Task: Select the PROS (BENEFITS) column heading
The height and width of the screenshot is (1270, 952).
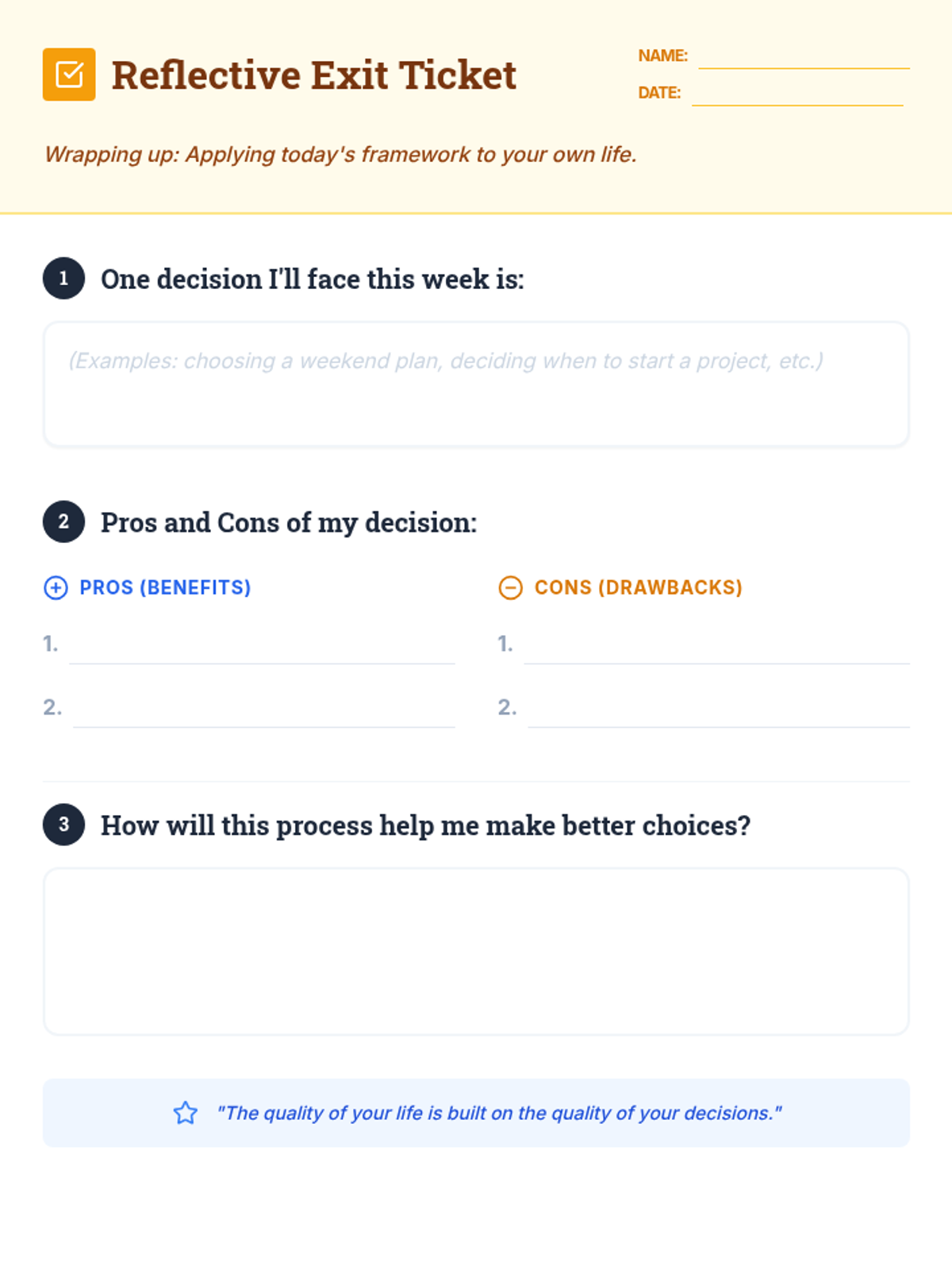Action: point(165,587)
